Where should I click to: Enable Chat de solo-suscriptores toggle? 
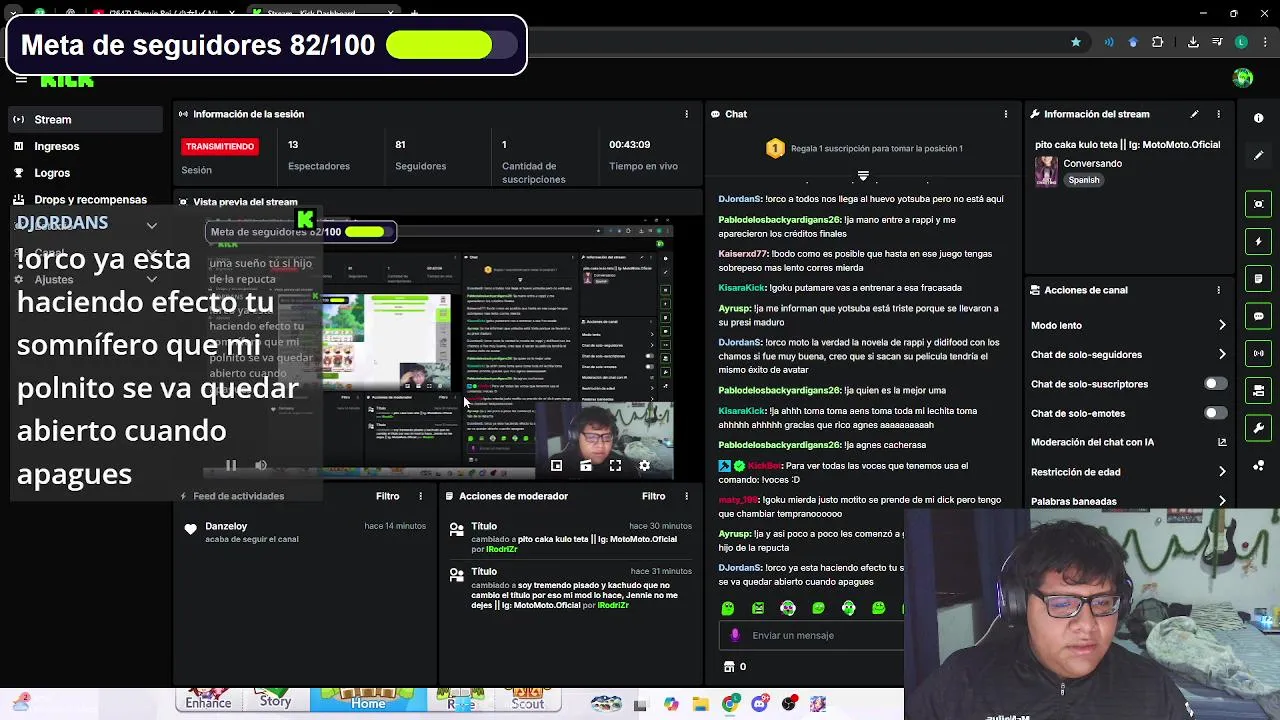coord(1215,384)
